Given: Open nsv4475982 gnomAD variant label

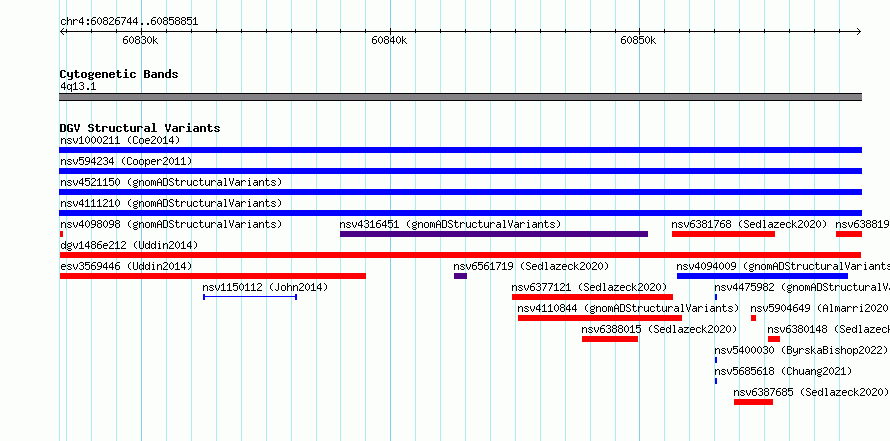Looking at the screenshot, I should point(802,287).
